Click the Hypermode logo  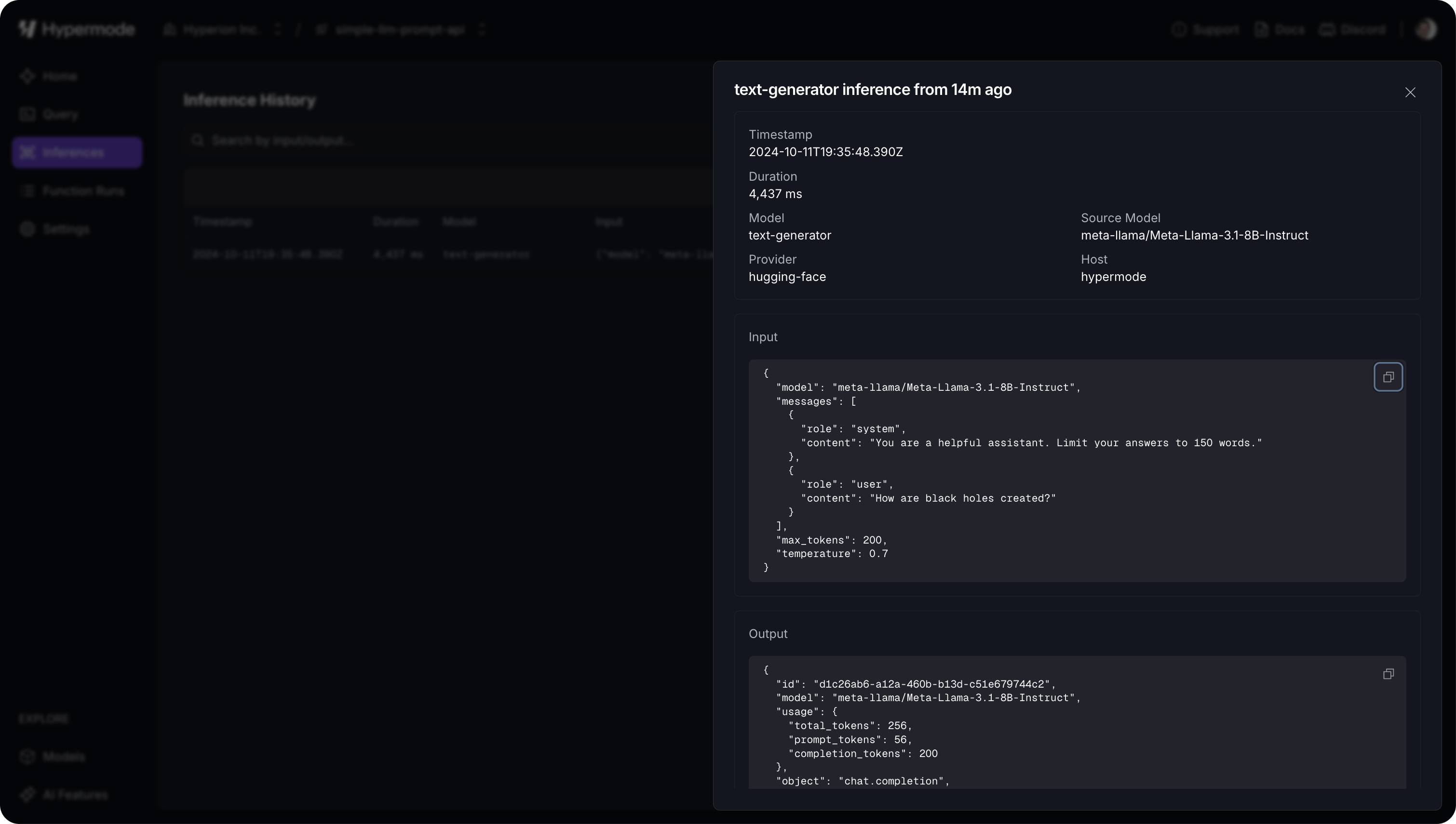(77, 29)
